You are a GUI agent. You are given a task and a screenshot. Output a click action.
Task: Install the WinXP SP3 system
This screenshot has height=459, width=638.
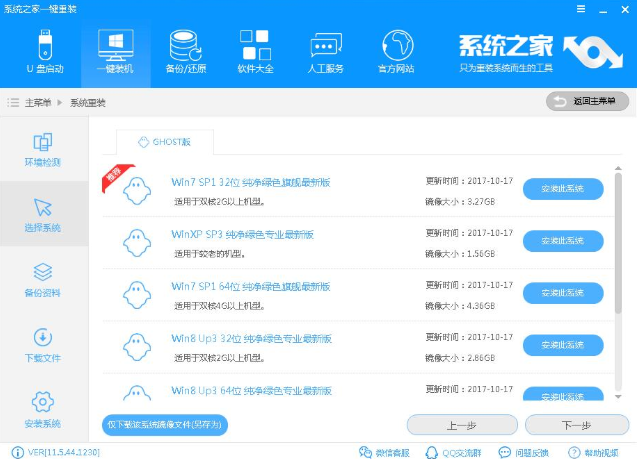coord(563,241)
